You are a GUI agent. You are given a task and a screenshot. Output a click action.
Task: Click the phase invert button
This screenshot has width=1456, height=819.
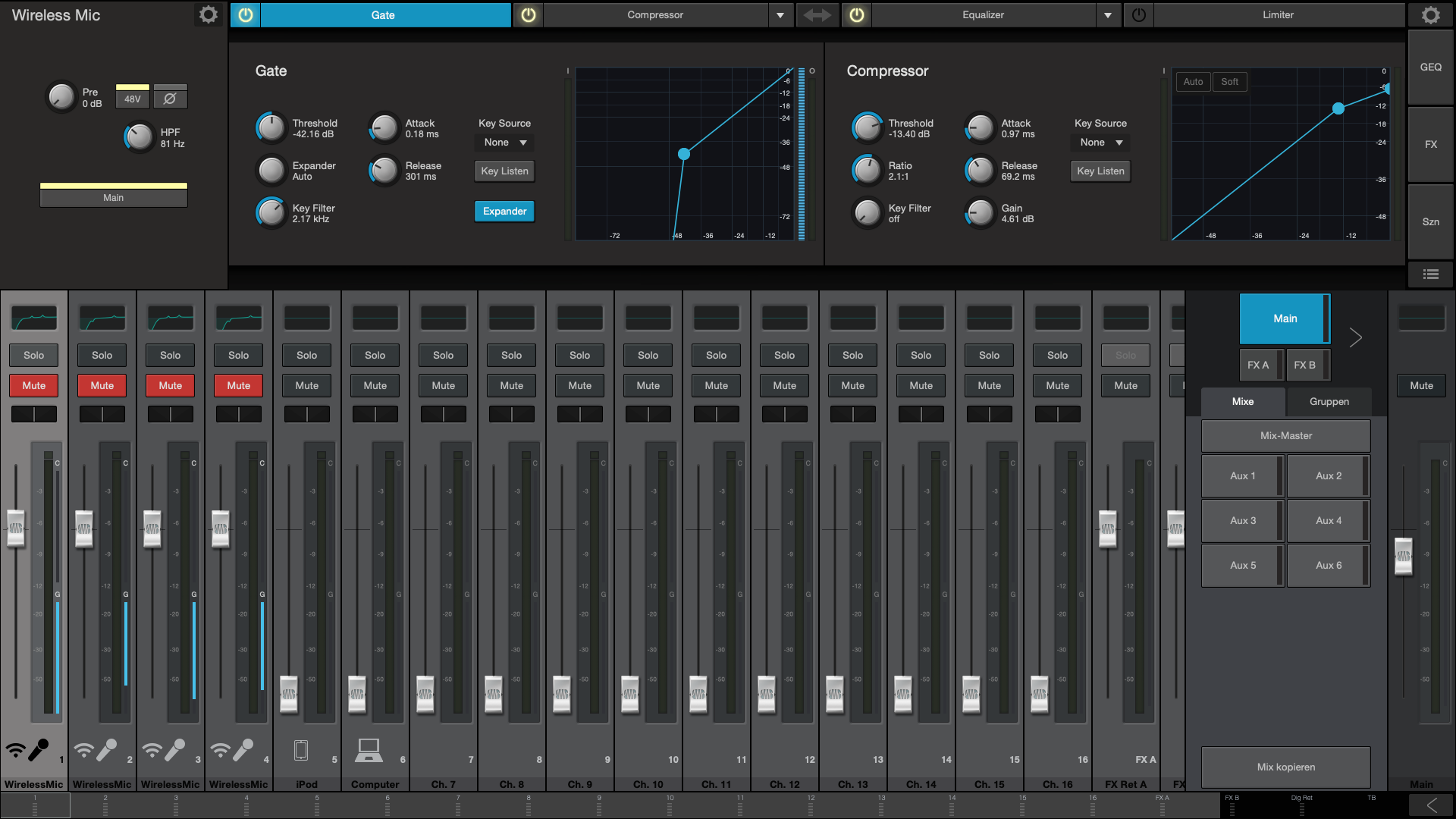(x=170, y=99)
